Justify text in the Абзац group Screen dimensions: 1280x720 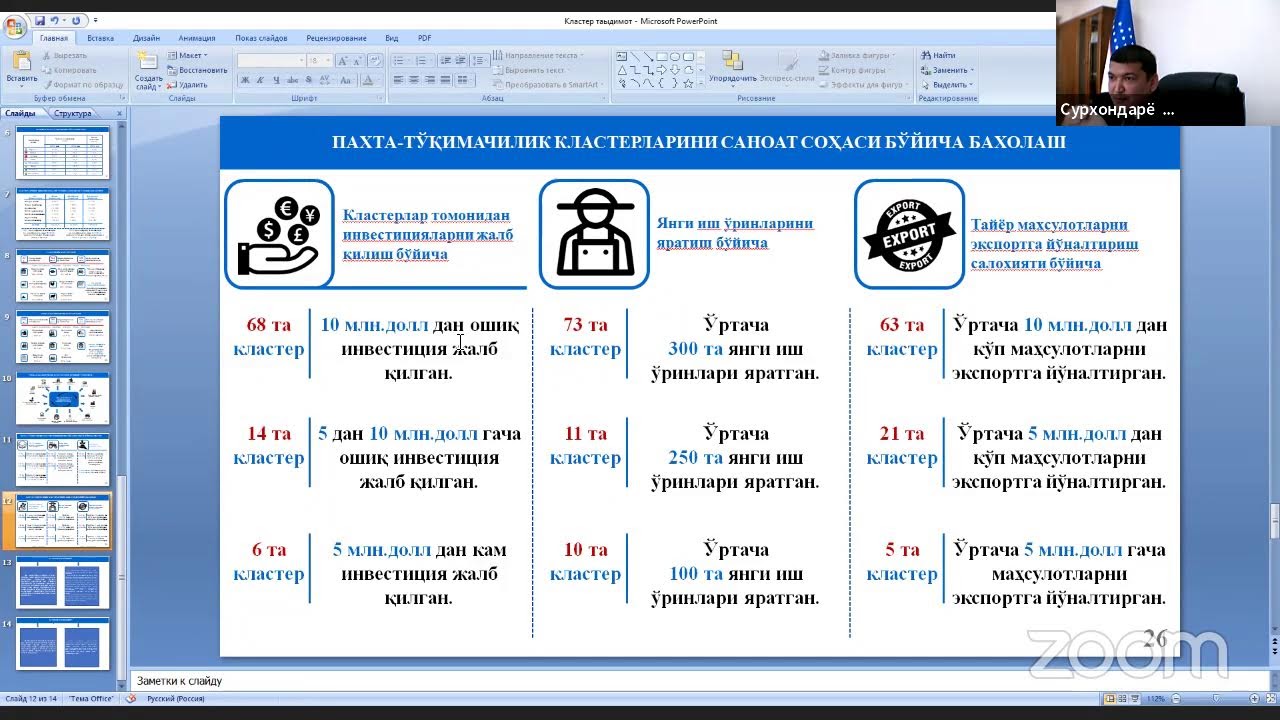point(445,80)
